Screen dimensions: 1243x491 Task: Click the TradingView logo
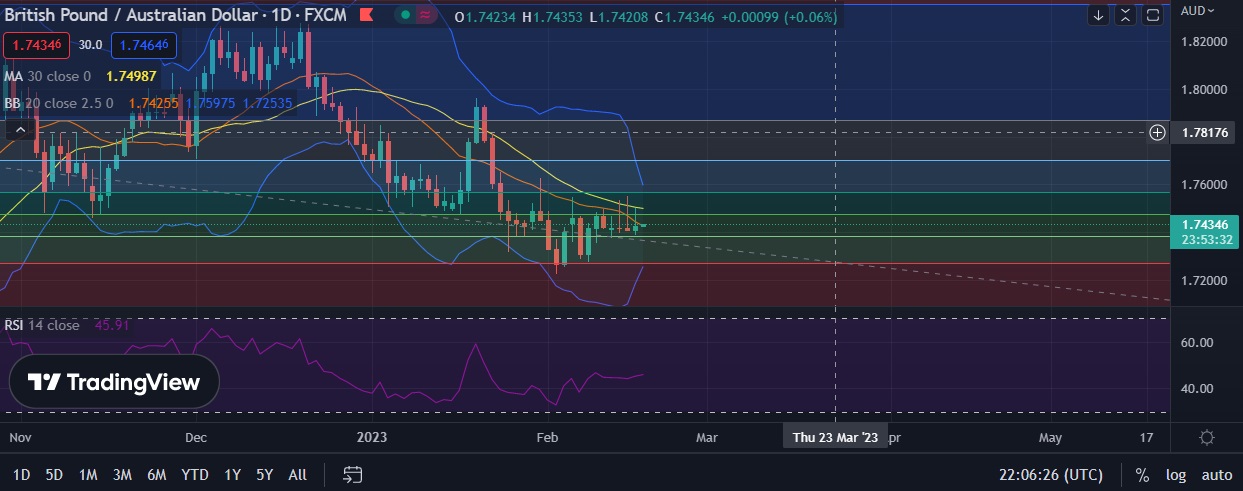tap(113, 382)
